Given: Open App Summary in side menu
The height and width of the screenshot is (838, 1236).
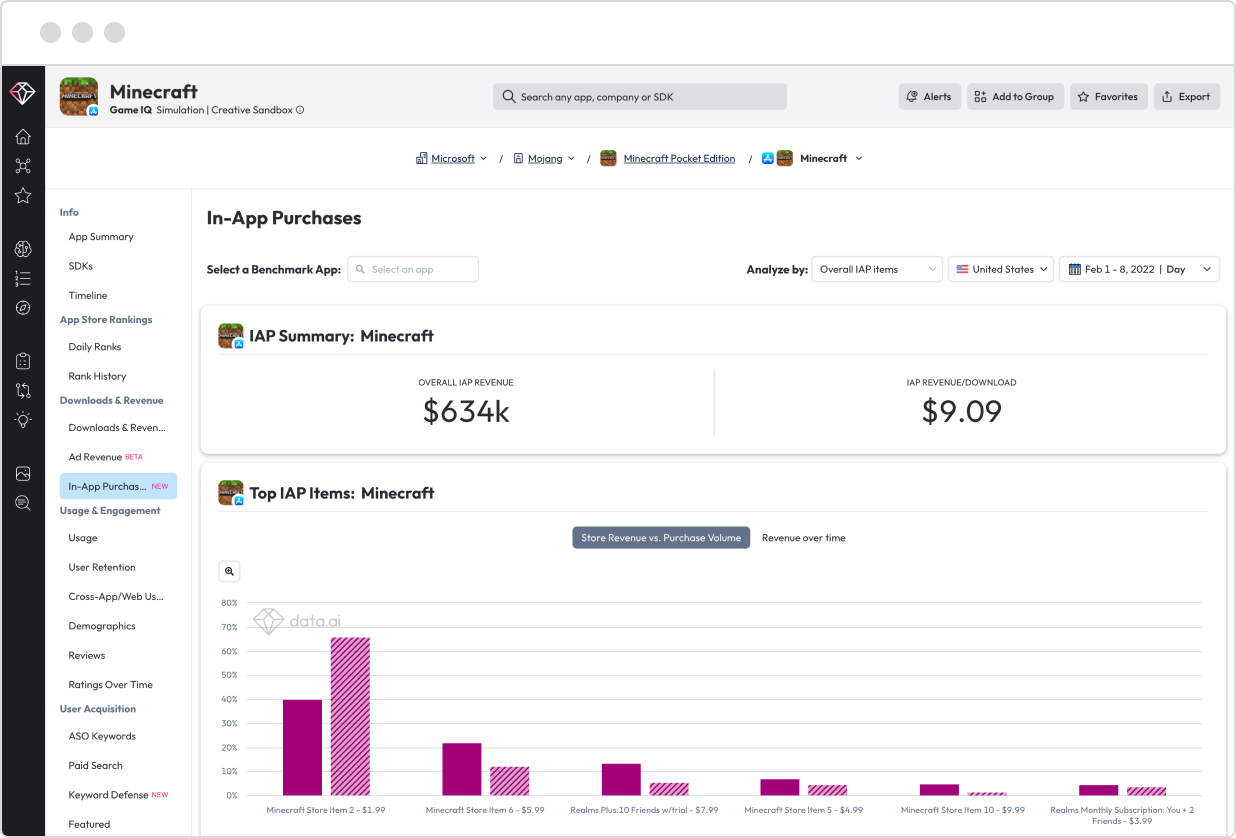Looking at the screenshot, I should [x=101, y=237].
